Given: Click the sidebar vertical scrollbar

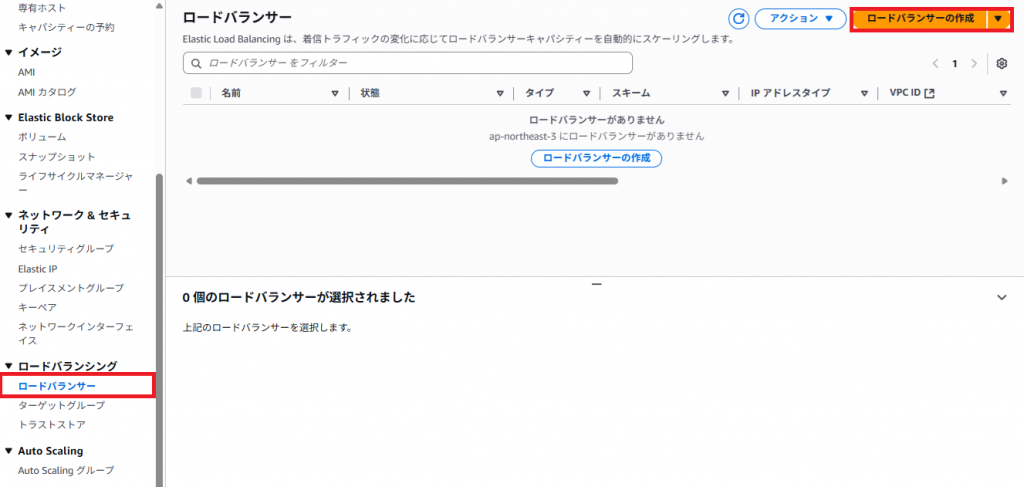Looking at the screenshot, I should (159, 330).
